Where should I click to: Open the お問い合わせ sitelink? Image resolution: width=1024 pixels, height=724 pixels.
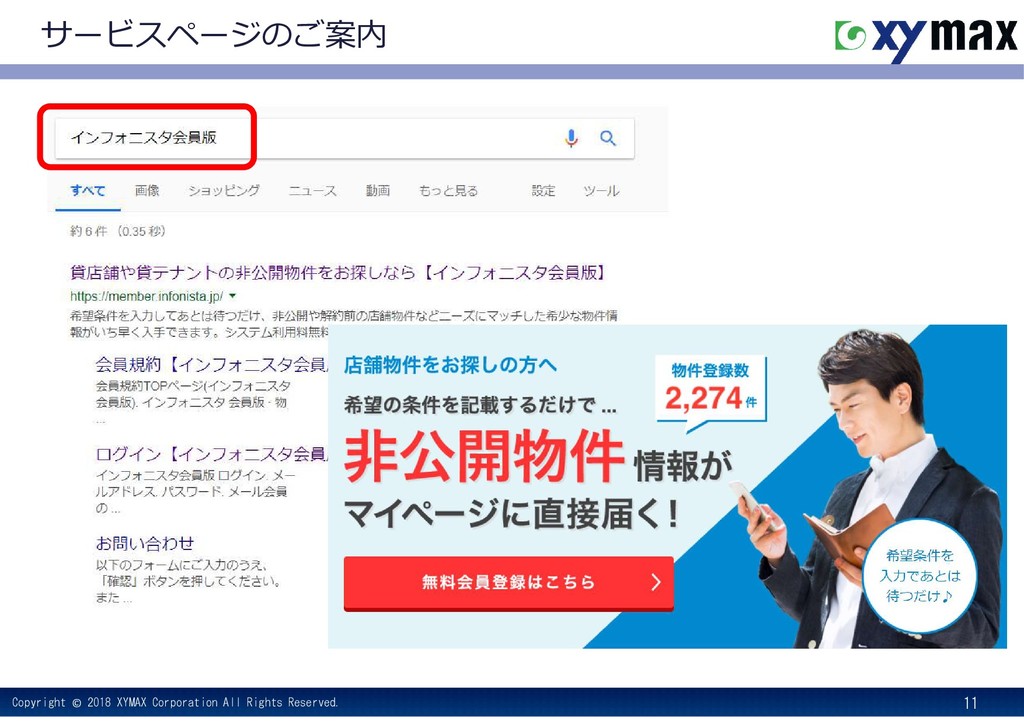[144, 543]
